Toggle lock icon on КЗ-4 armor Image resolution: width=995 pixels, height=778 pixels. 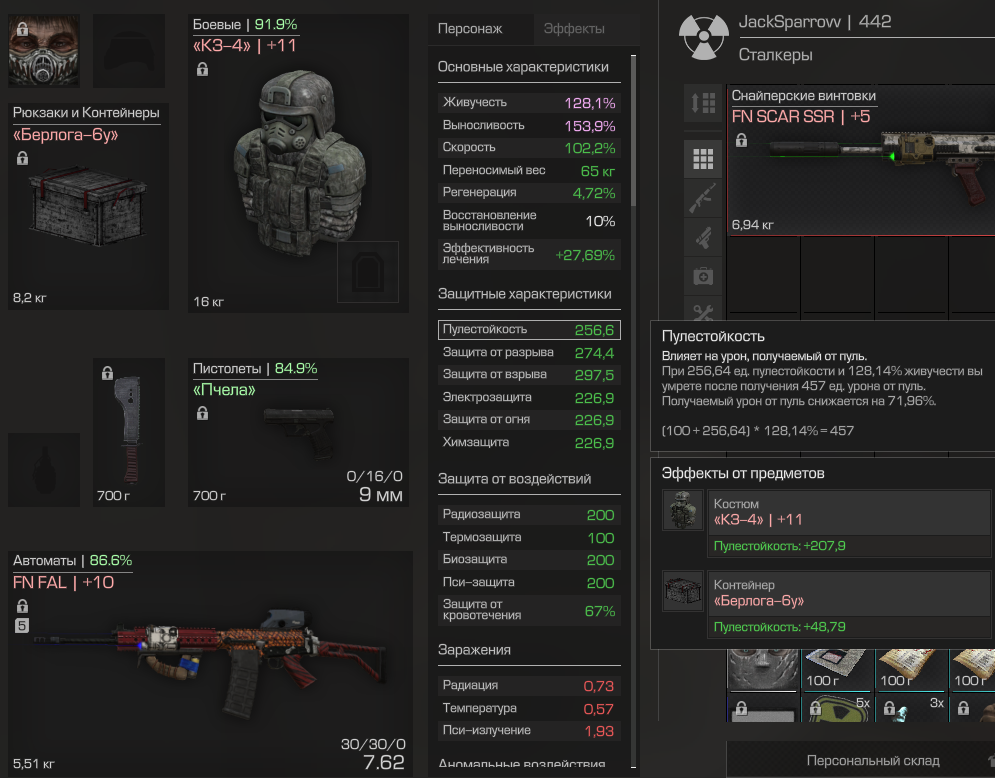(x=202, y=69)
